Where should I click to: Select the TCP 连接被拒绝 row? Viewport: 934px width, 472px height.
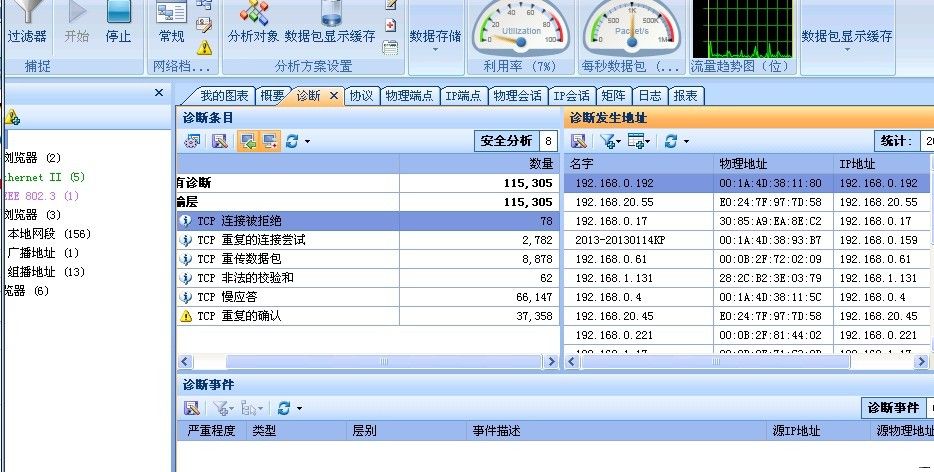(x=368, y=221)
